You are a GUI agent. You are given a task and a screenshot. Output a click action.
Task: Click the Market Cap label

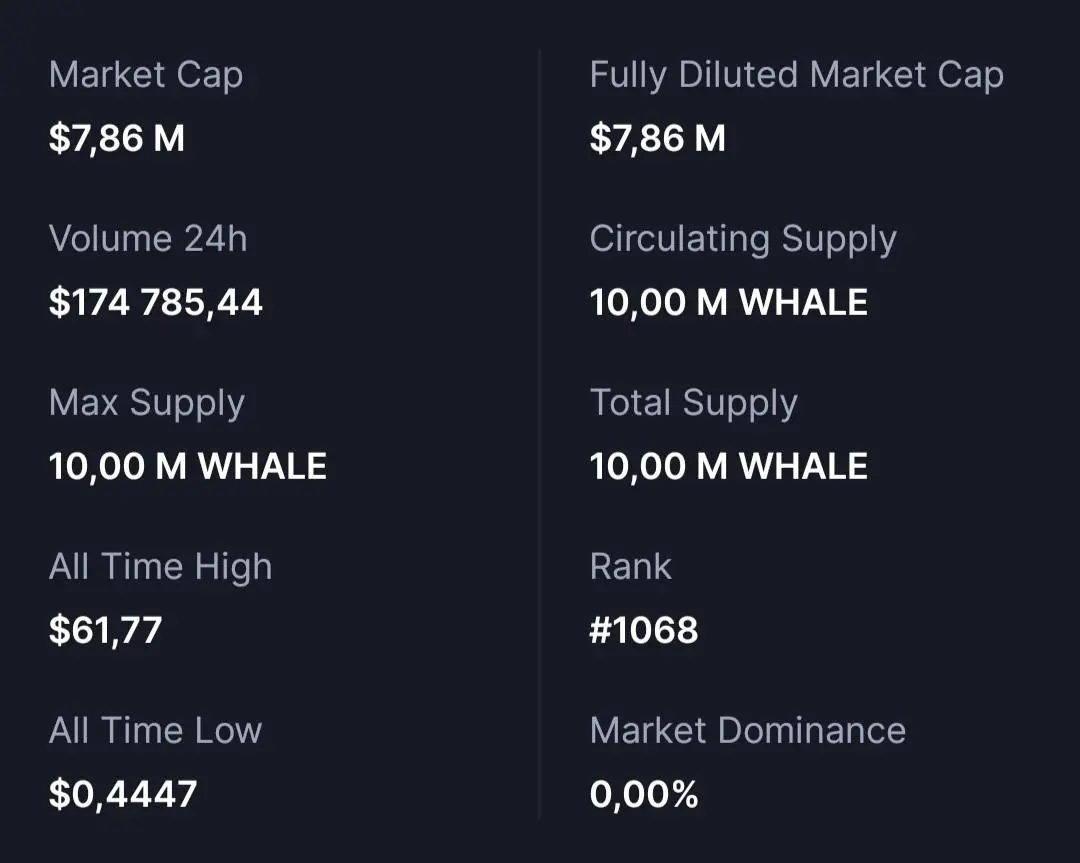click(x=145, y=76)
